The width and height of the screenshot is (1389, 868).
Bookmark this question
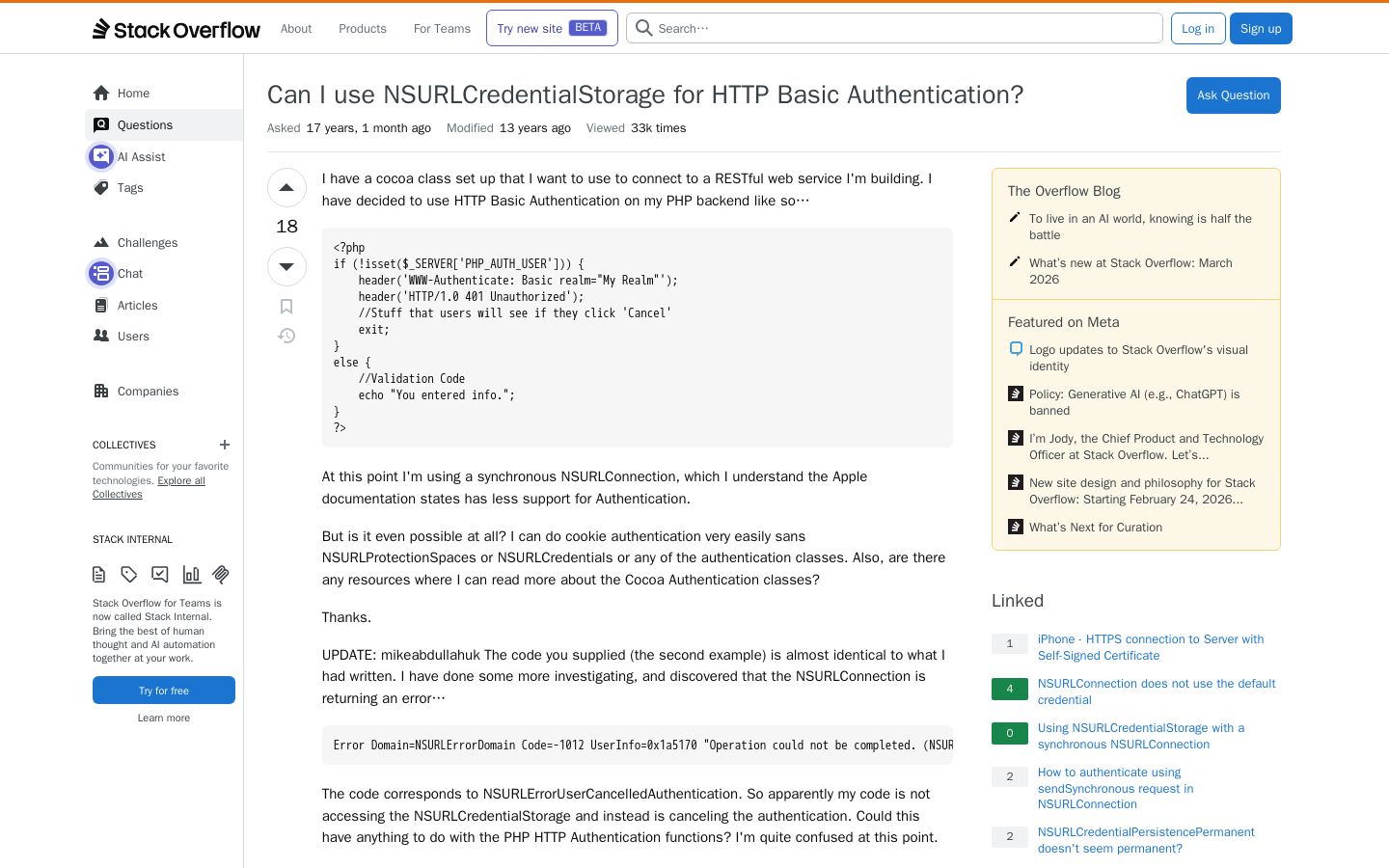[x=286, y=307]
